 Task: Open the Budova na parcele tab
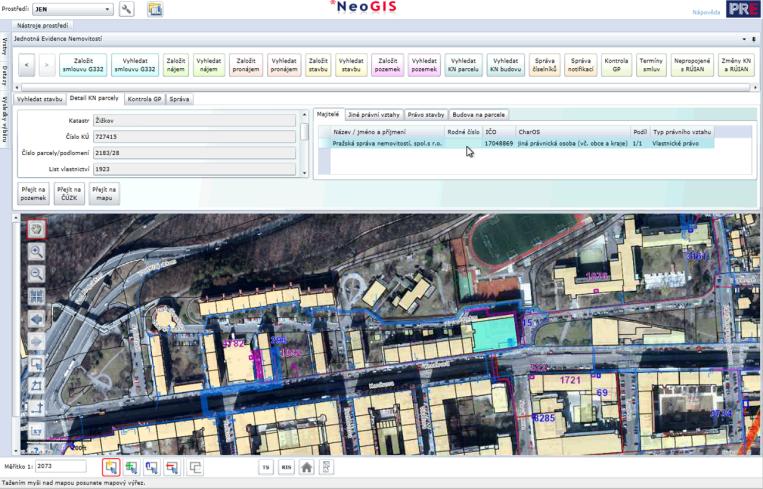(x=478, y=115)
